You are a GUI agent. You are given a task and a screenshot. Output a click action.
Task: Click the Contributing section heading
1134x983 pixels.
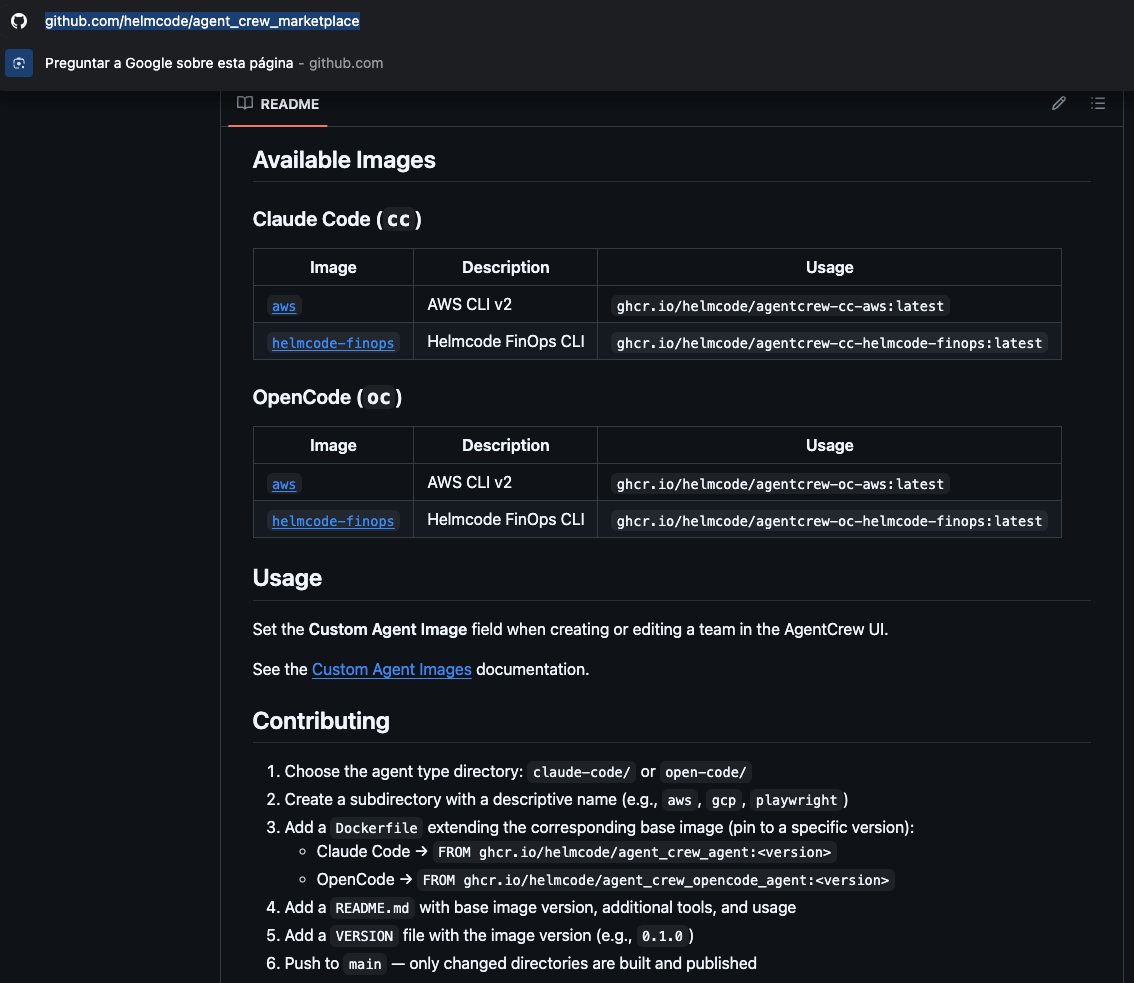coord(321,720)
